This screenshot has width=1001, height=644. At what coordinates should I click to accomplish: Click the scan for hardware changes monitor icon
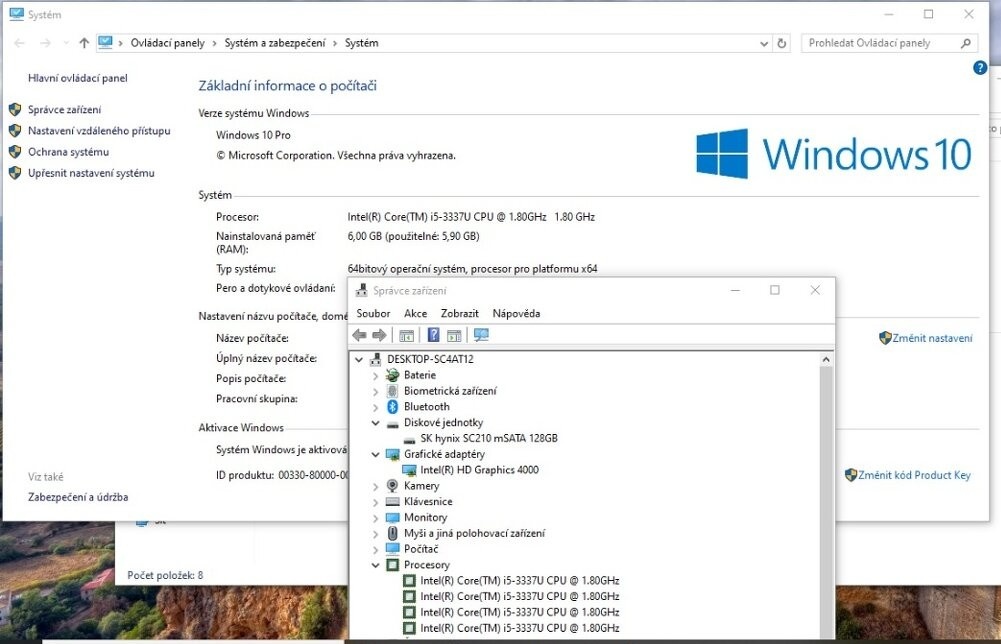[x=481, y=335]
